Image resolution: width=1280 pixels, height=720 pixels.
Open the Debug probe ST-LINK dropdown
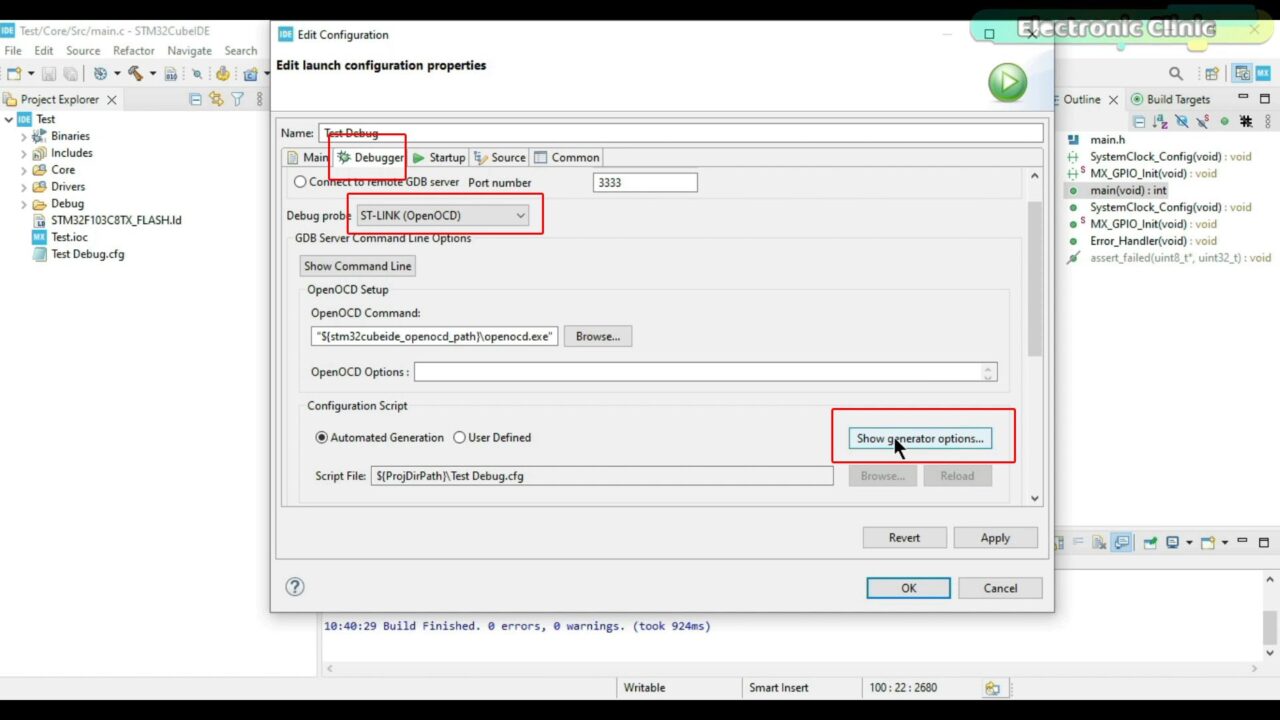click(443, 215)
